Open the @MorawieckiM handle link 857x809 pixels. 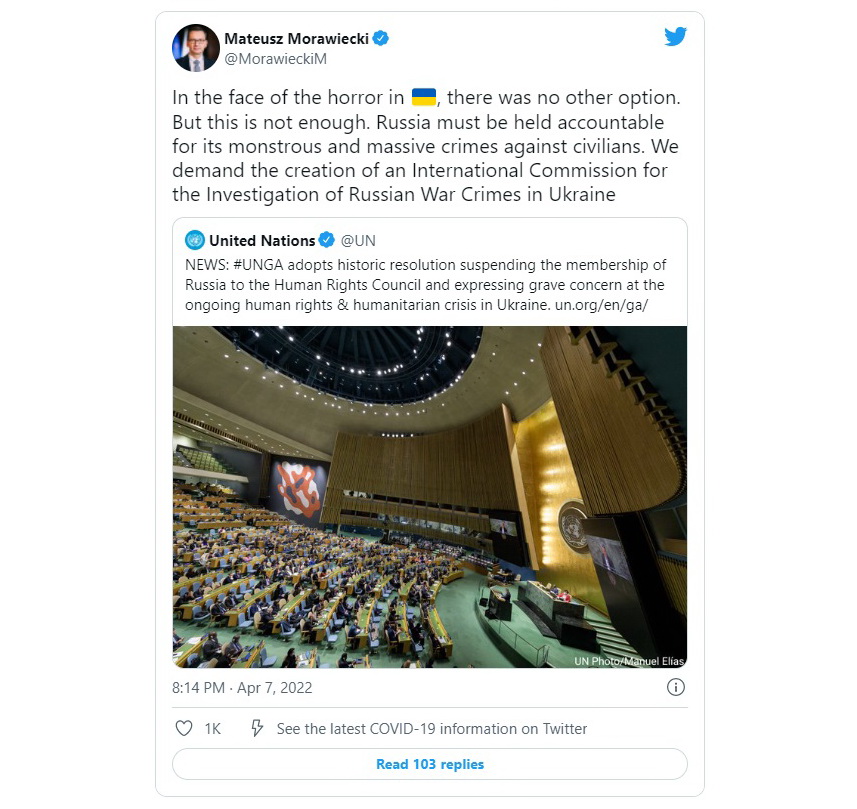[x=275, y=58]
